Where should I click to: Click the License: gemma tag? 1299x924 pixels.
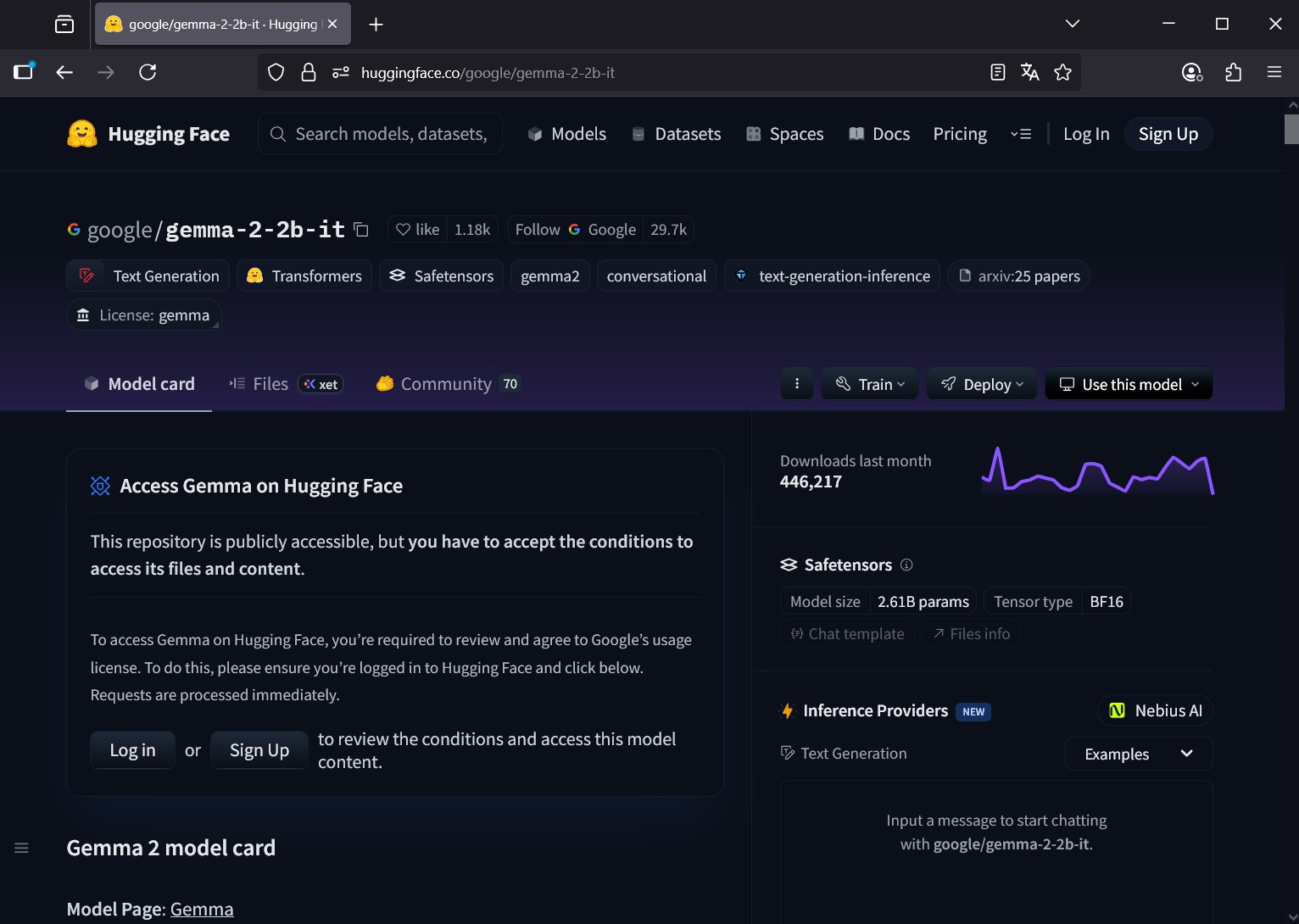tap(144, 315)
